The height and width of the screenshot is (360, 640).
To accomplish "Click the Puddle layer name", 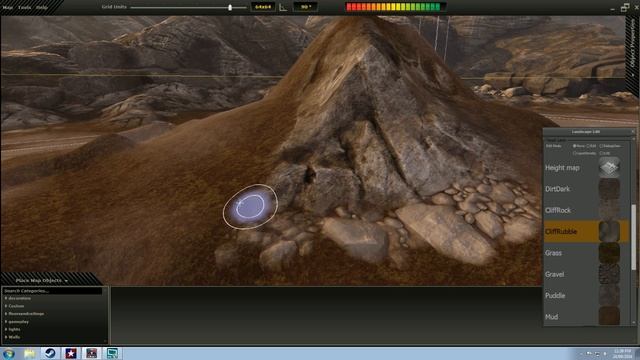I will click(555, 296).
